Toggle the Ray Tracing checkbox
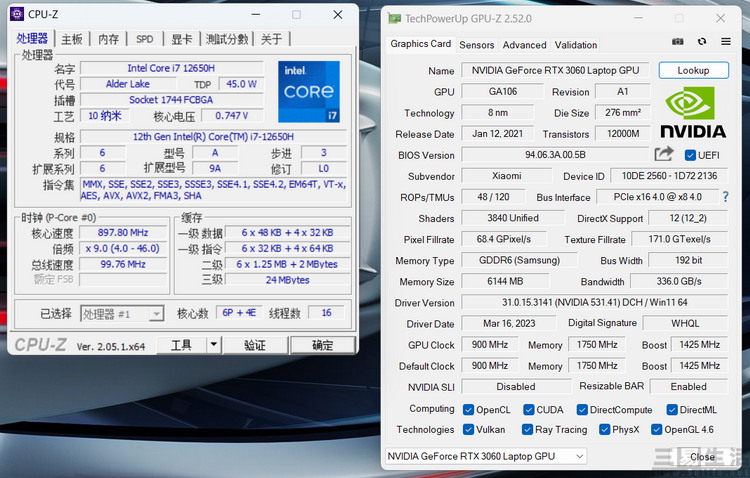This screenshot has height=478, width=750. [x=527, y=430]
